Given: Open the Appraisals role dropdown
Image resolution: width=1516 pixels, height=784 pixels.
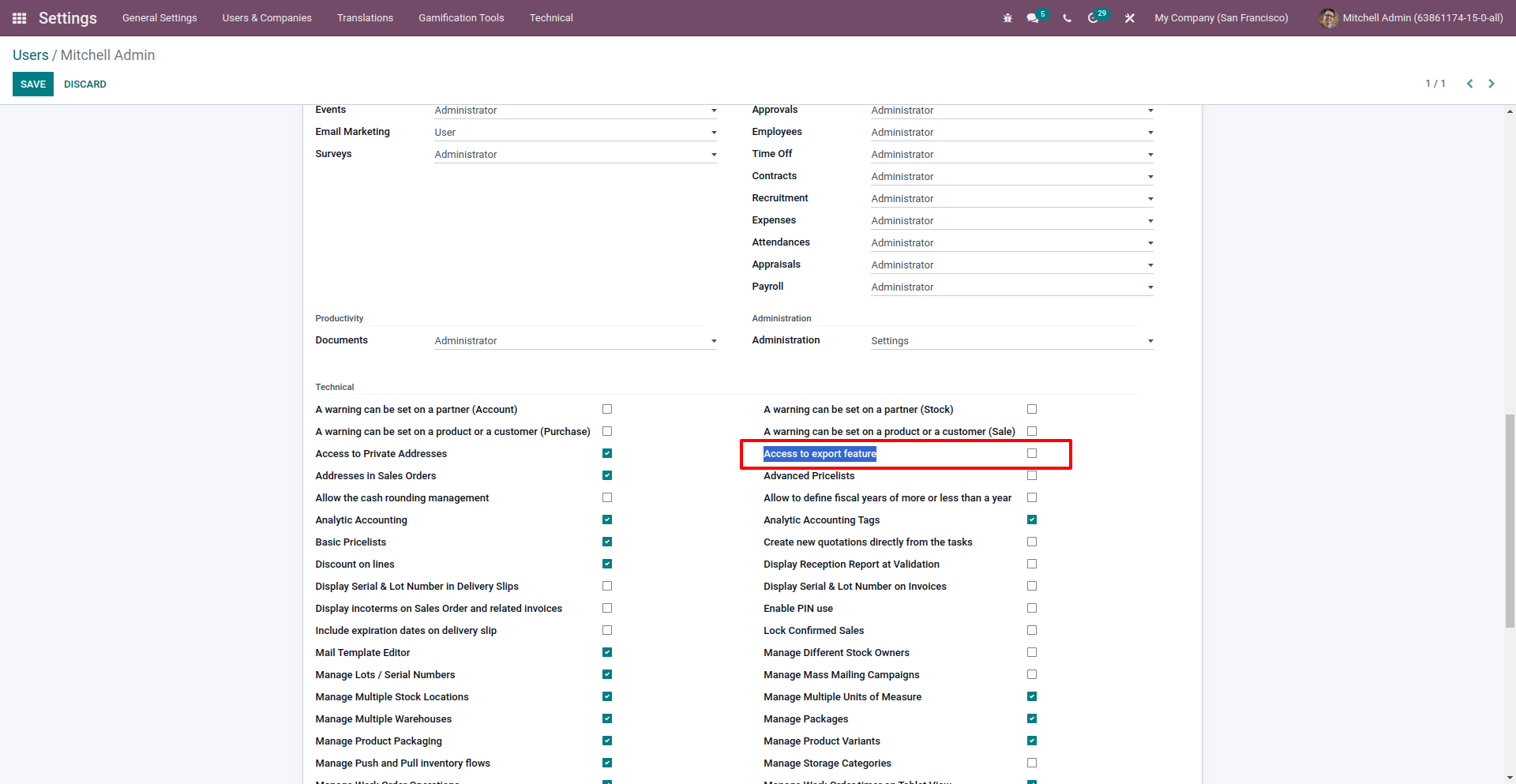Looking at the screenshot, I should [1012, 264].
